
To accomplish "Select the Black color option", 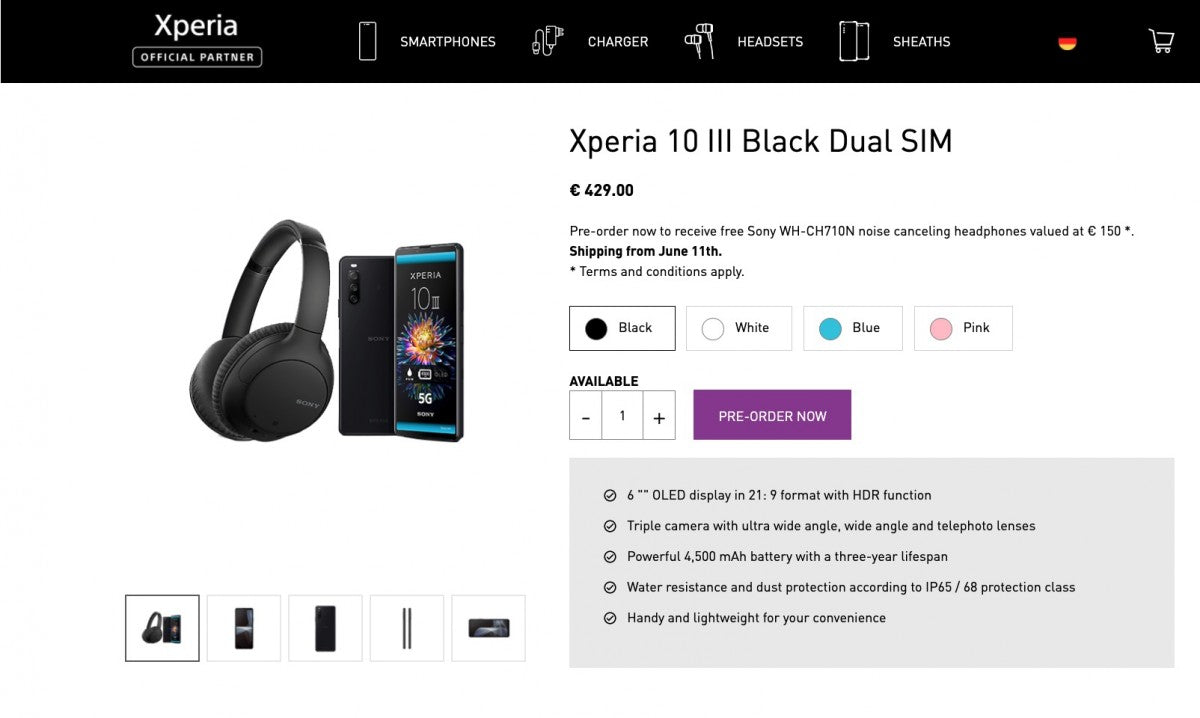I will point(622,328).
